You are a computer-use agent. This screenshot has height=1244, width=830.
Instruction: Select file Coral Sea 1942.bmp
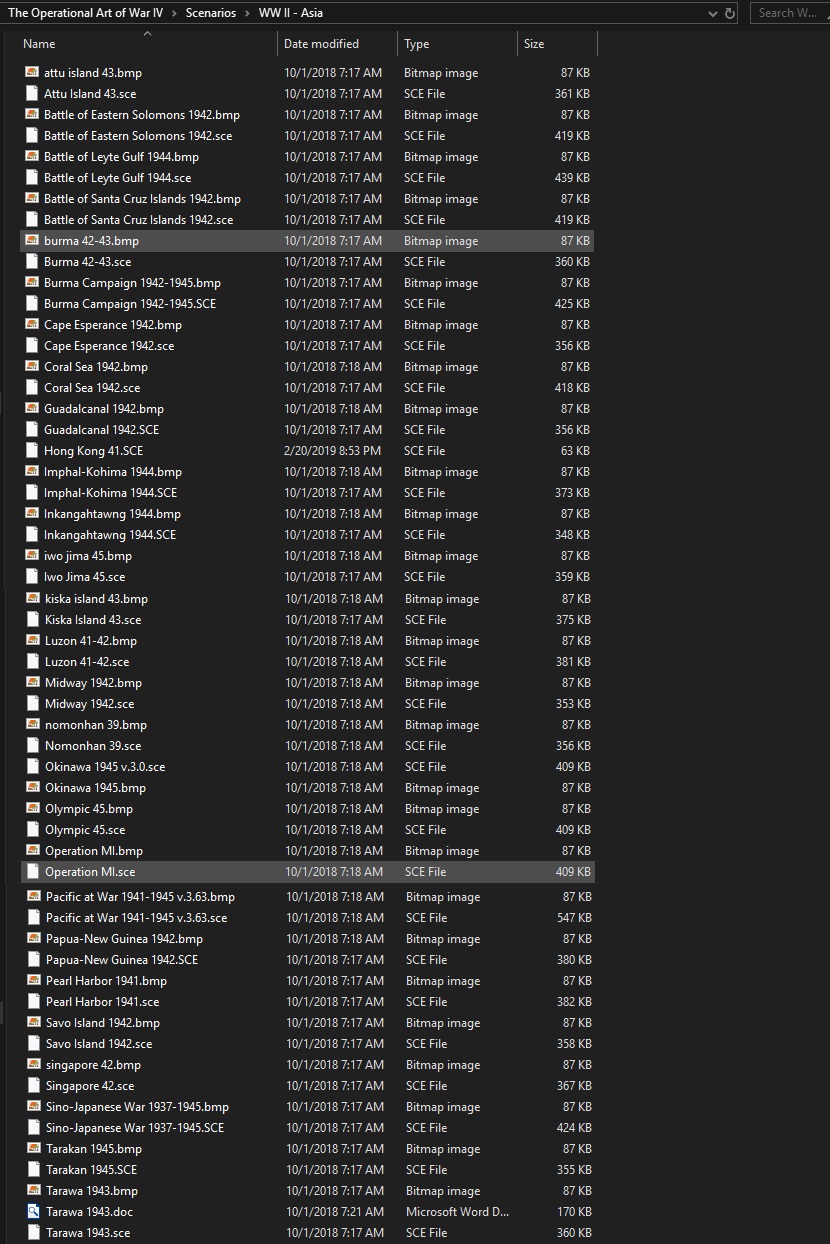(x=96, y=367)
